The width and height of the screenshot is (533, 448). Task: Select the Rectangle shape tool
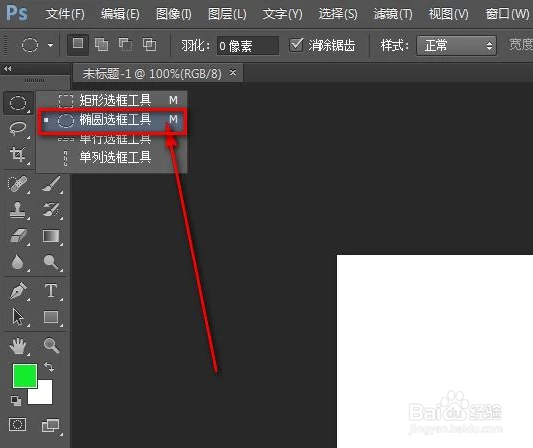[51, 317]
